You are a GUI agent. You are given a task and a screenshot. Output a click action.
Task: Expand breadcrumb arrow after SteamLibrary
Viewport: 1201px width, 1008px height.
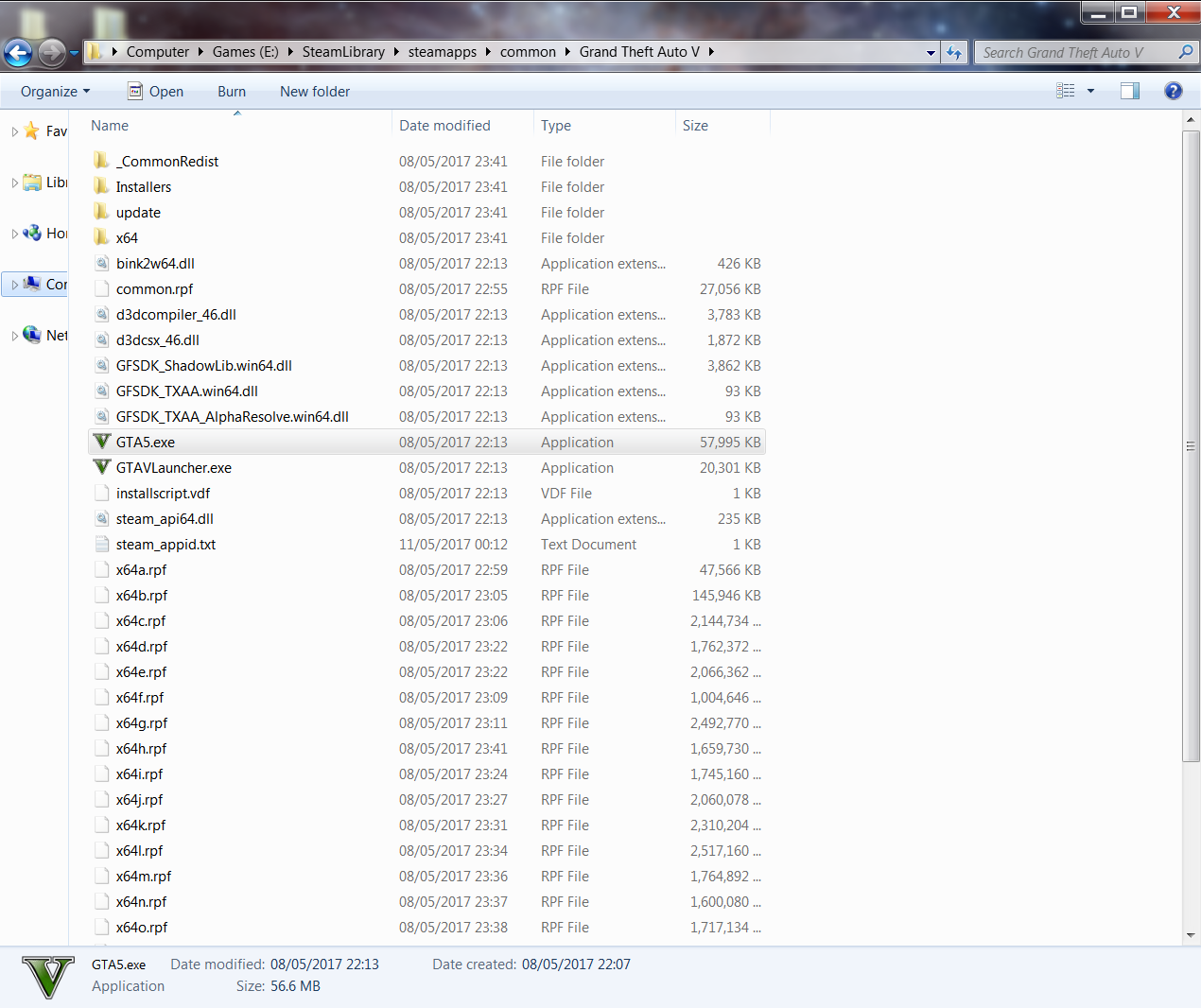pyautogui.click(x=396, y=52)
